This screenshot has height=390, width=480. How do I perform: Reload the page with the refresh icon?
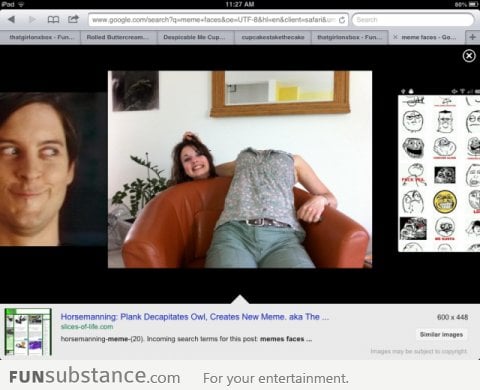tap(342, 20)
